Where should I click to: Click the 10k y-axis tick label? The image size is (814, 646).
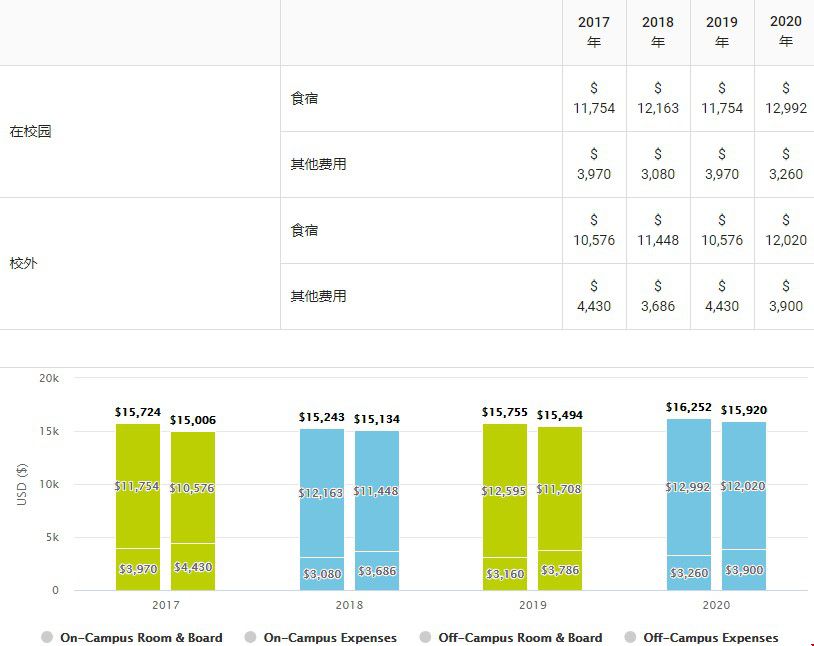pos(49,484)
